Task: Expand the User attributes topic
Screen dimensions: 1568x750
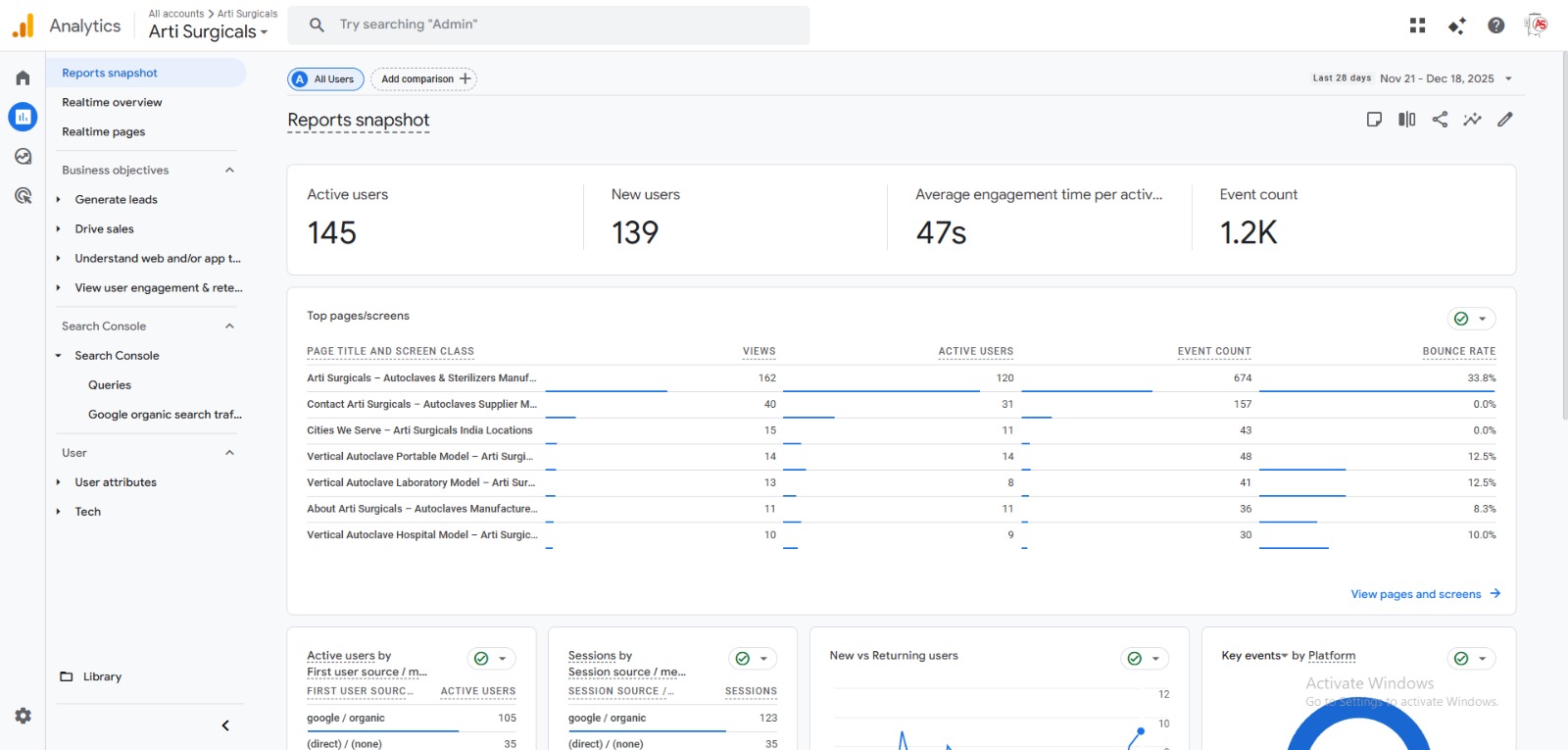Action: [58, 481]
